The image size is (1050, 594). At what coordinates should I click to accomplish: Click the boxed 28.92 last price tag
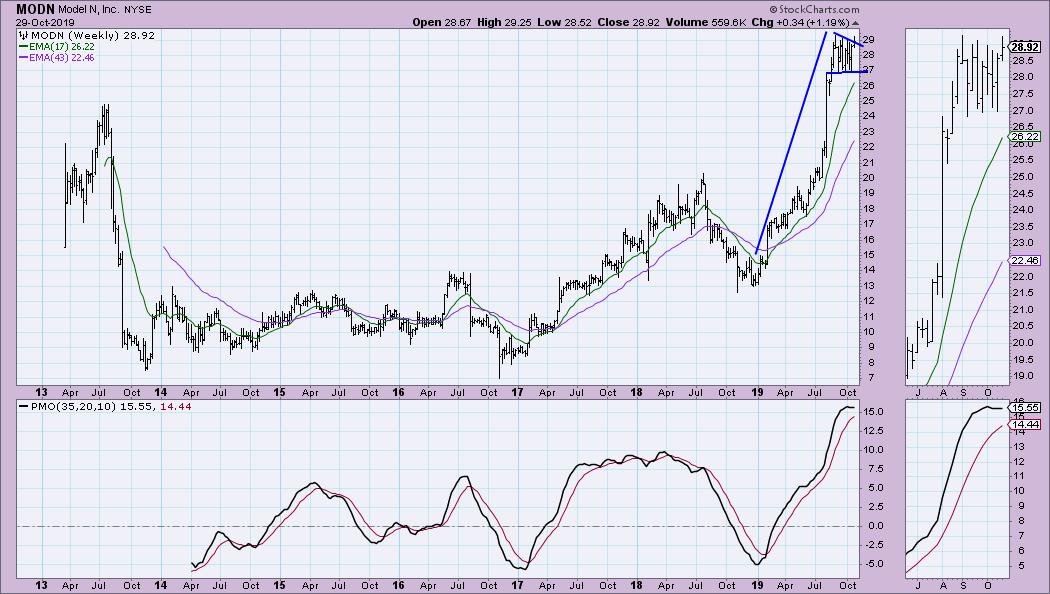[1025, 47]
